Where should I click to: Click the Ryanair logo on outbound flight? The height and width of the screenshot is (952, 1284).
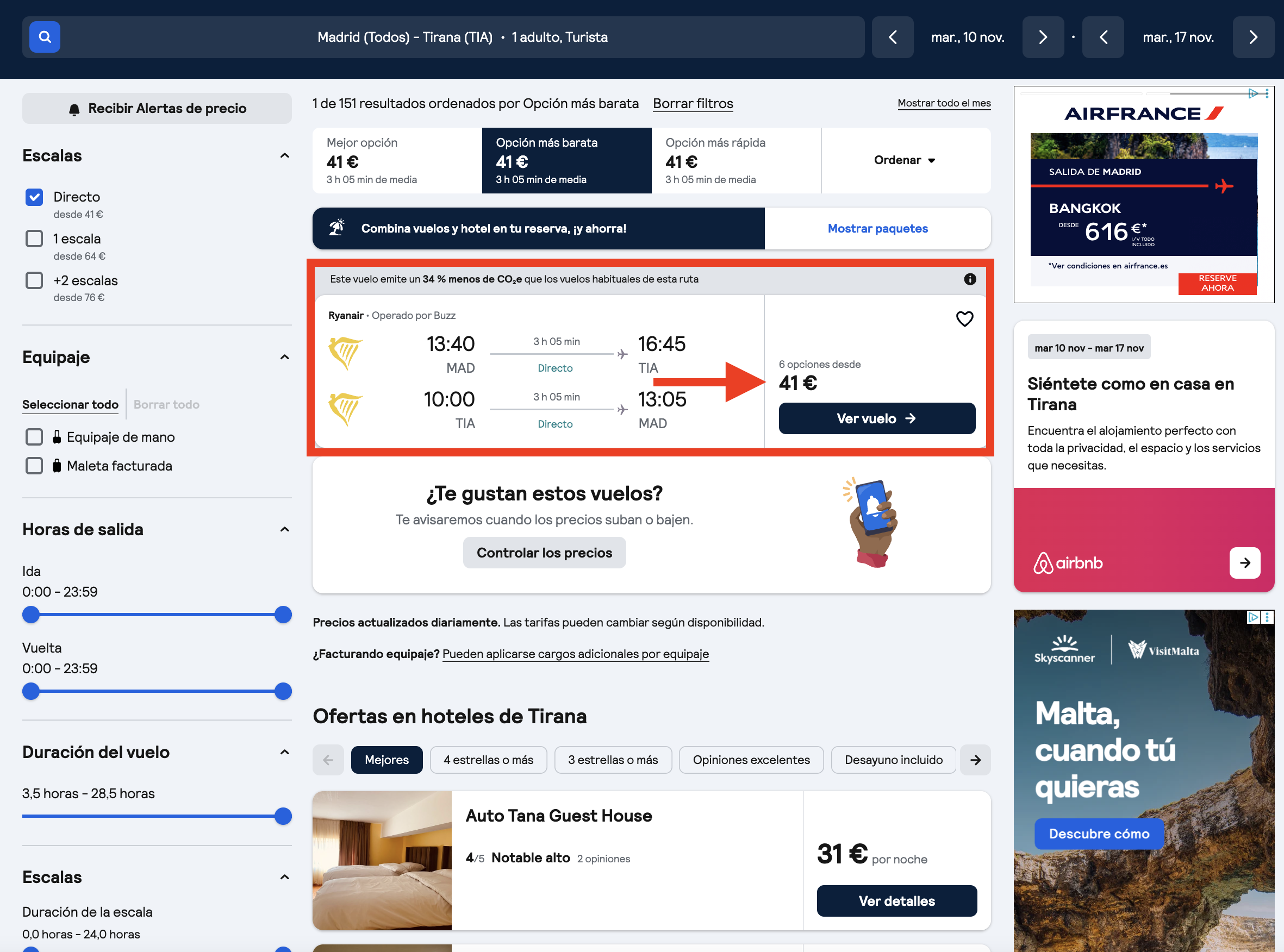[345, 353]
